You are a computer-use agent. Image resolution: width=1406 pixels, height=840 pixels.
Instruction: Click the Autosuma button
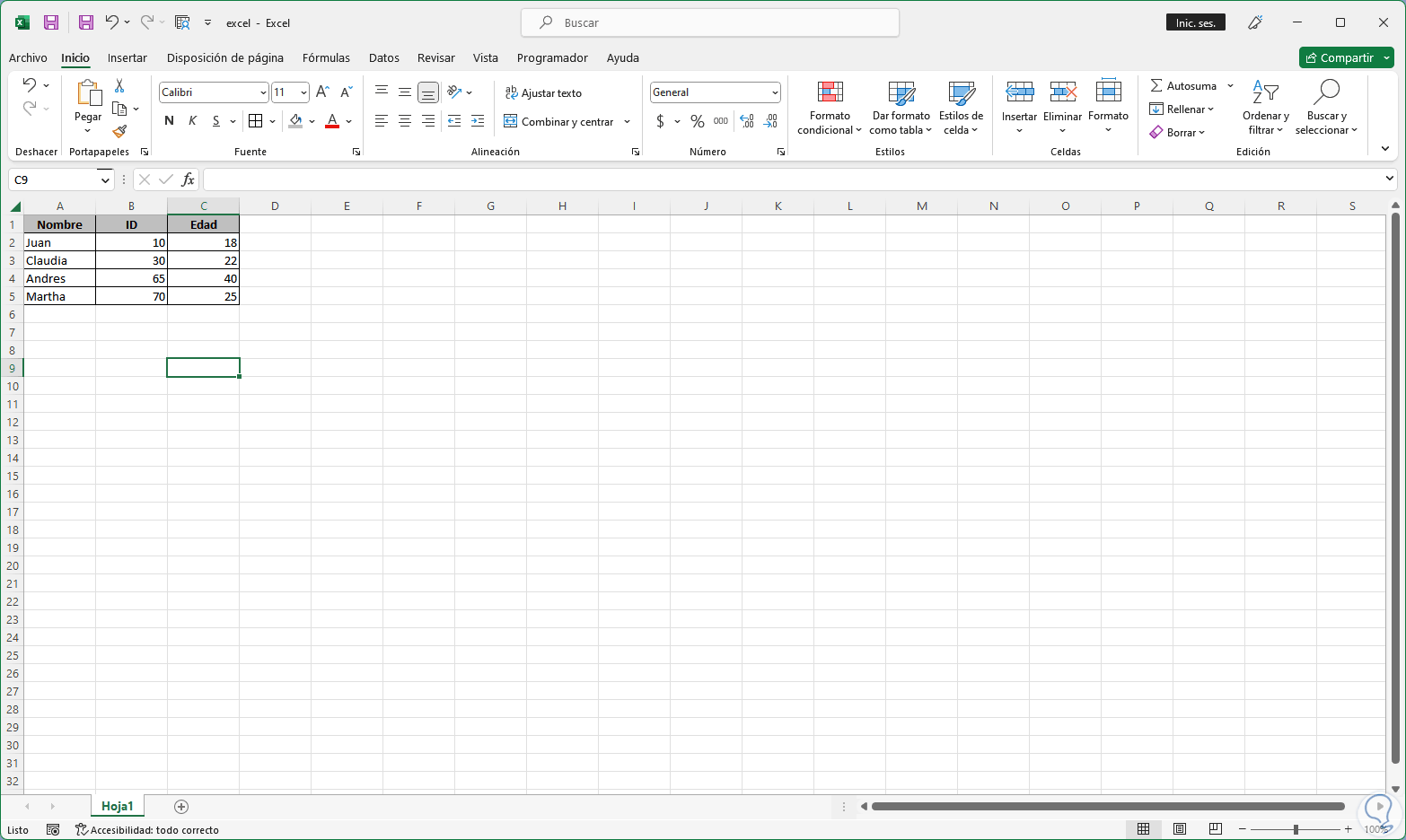pos(1184,86)
